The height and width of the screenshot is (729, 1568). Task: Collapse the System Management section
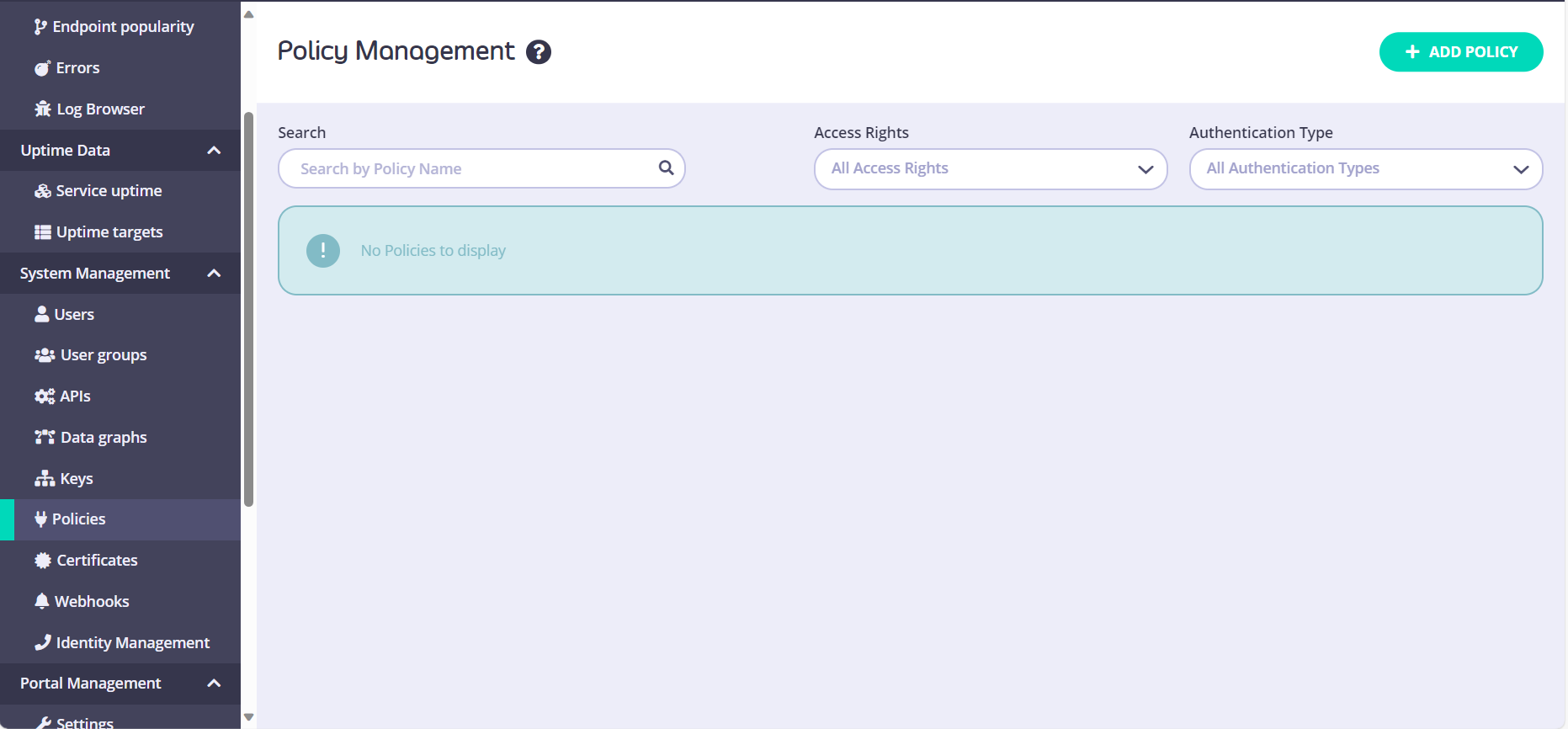[214, 274]
